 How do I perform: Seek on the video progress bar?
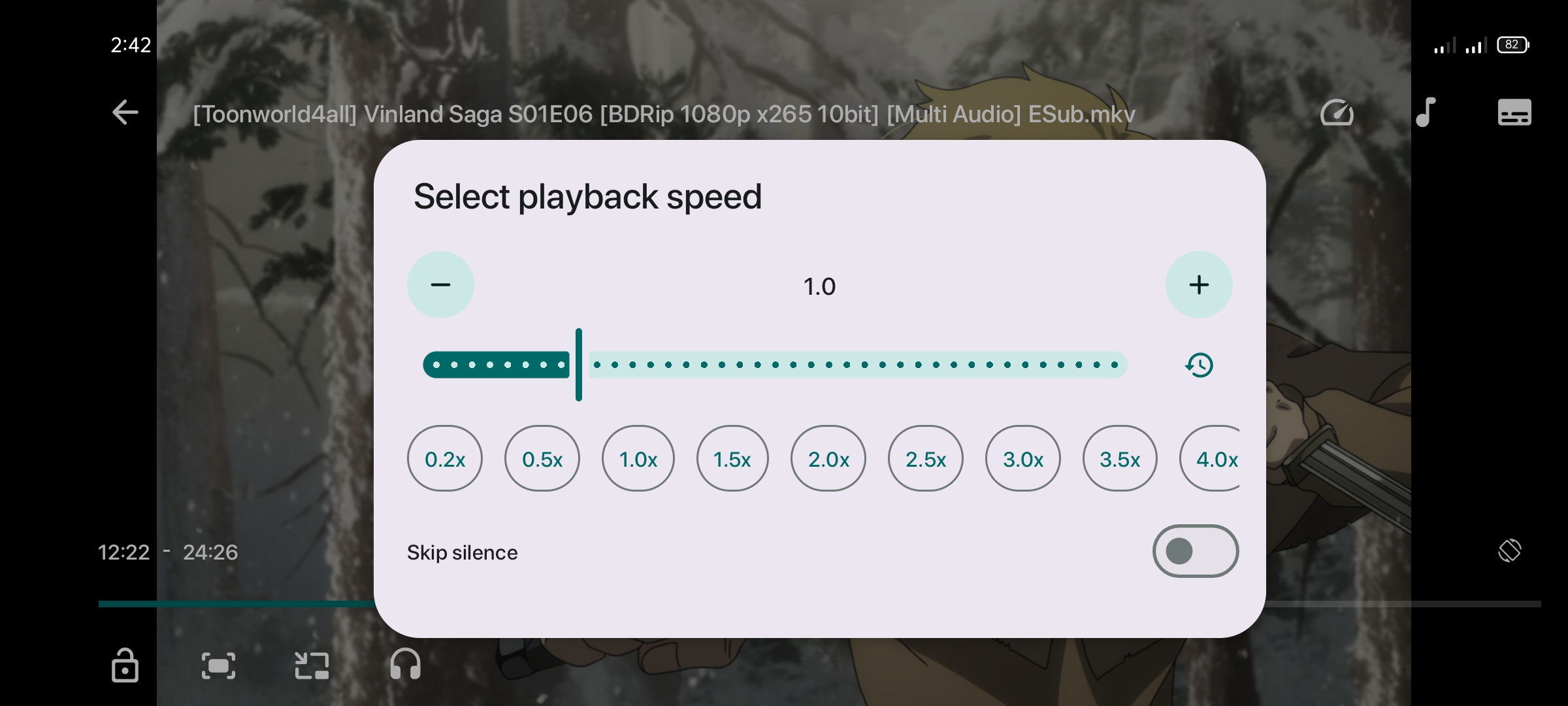[x=1372, y=604]
